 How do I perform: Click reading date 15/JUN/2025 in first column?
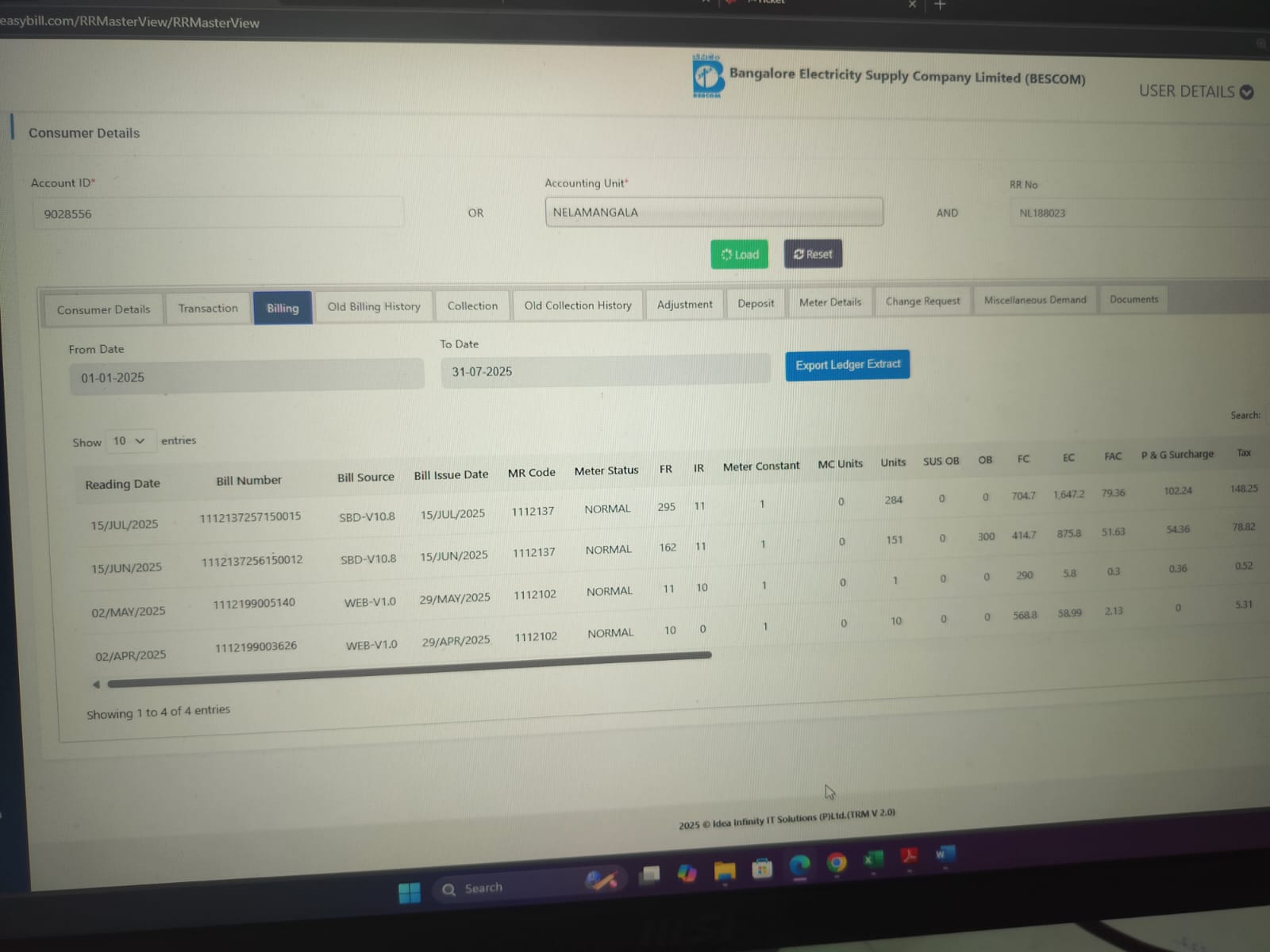(126, 568)
